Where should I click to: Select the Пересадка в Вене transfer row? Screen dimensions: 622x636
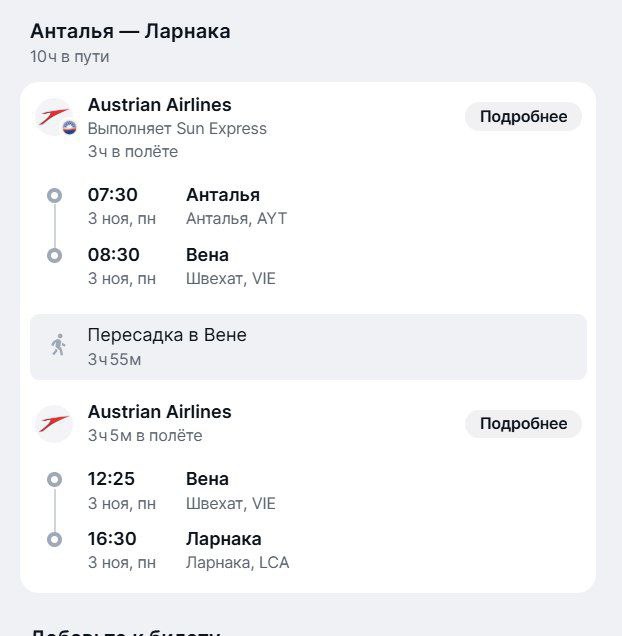click(308, 346)
